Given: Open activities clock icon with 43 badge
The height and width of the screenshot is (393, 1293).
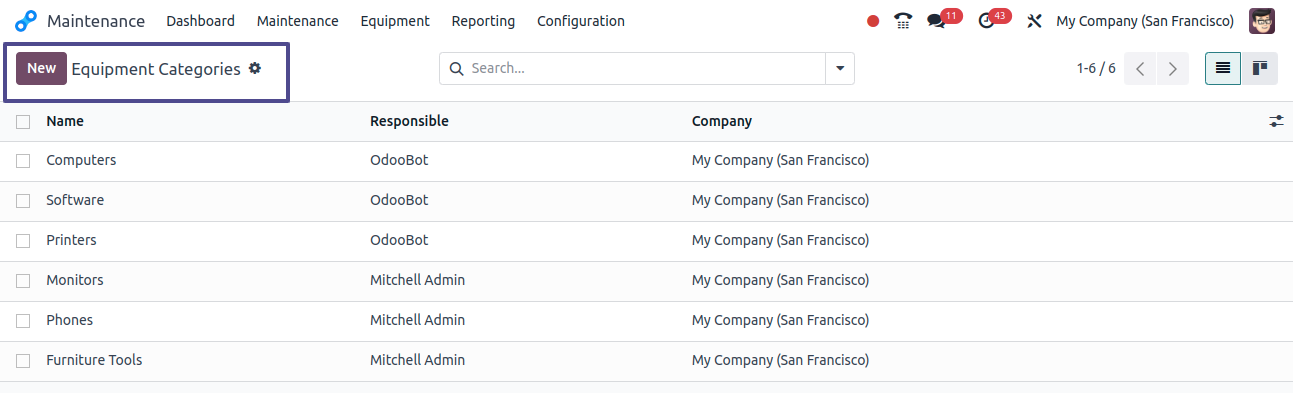Looking at the screenshot, I should click(994, 20).
